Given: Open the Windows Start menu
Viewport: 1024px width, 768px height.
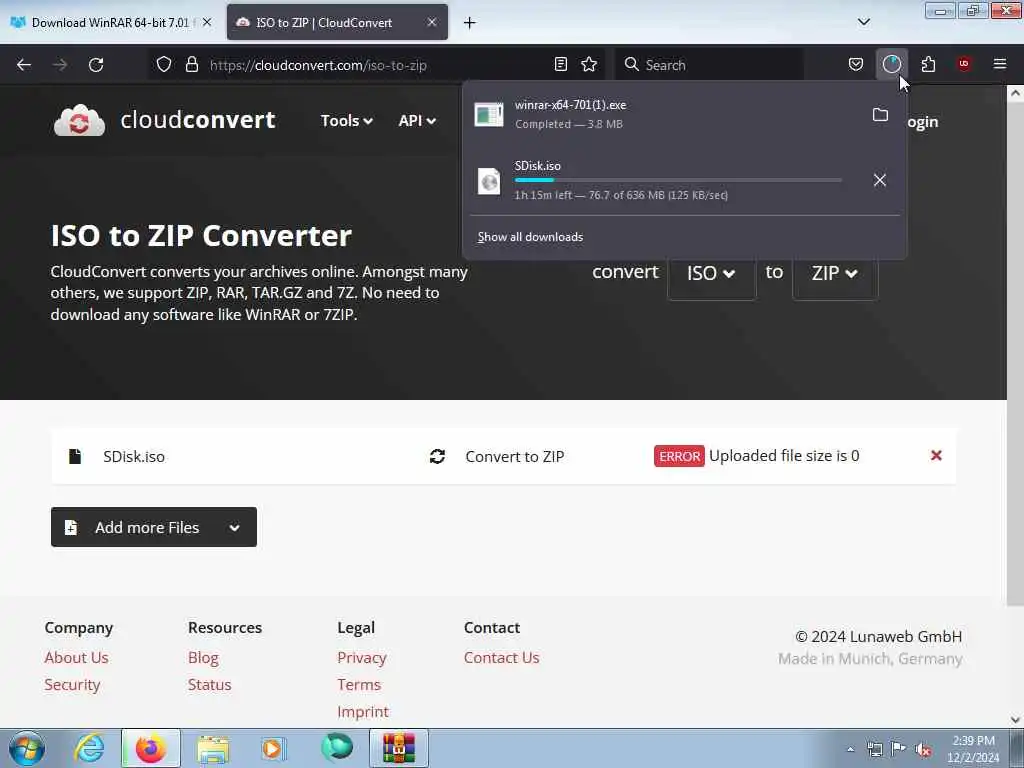Looking at the screenshot, I should coord(27,748).
